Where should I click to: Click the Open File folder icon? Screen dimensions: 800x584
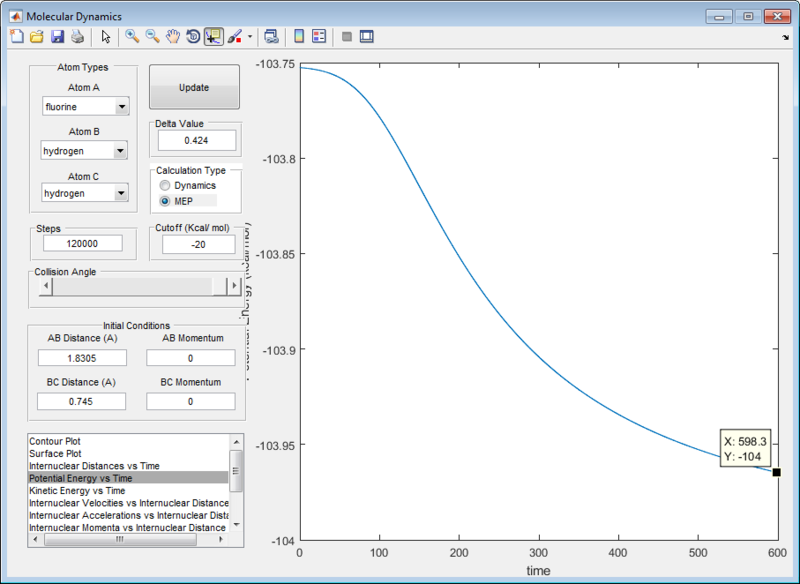[x=36, y=37]
